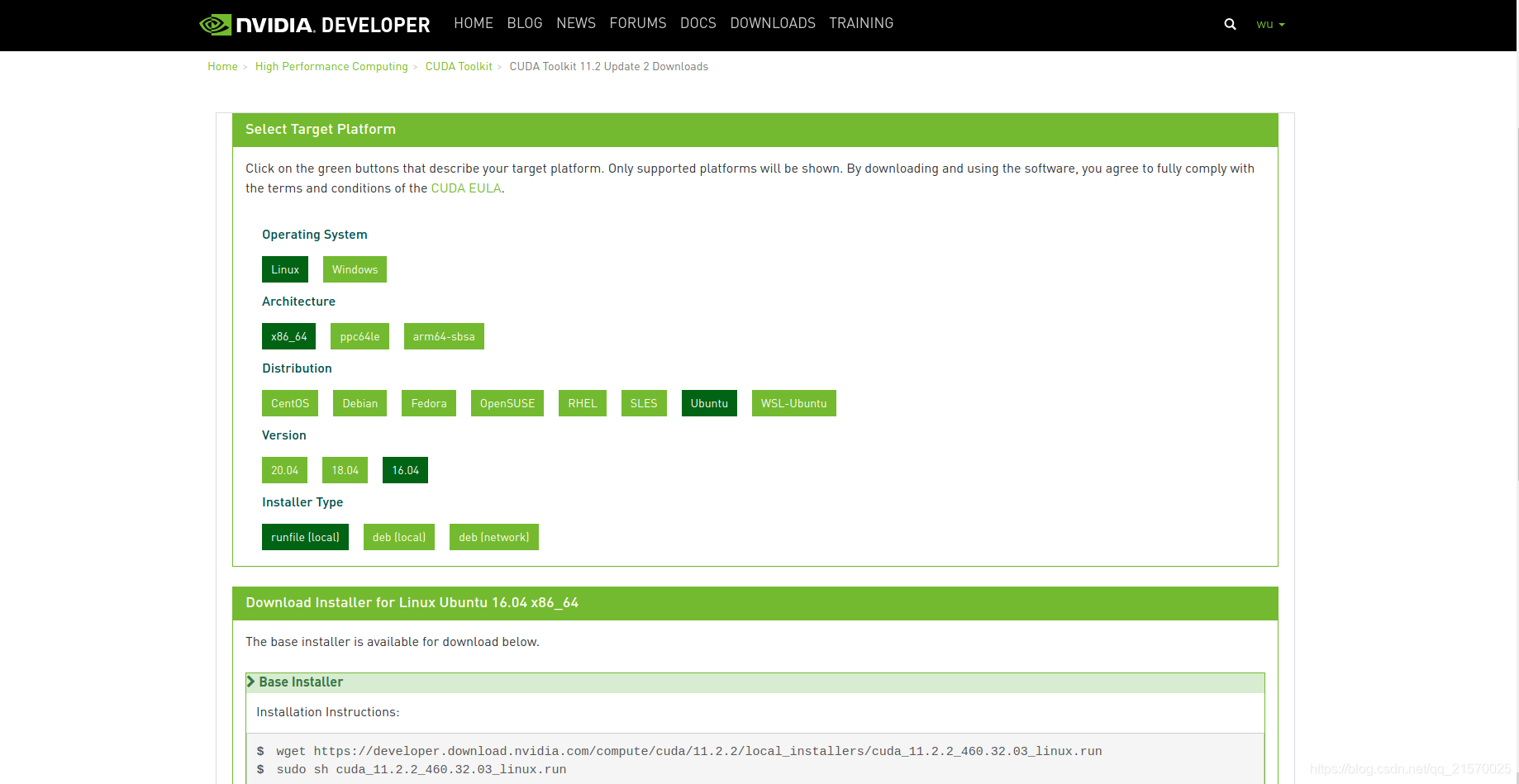Click the CUDA Toolkit breadcrumb link
This screenshot has height=784, width=1519.
[459, 66]
